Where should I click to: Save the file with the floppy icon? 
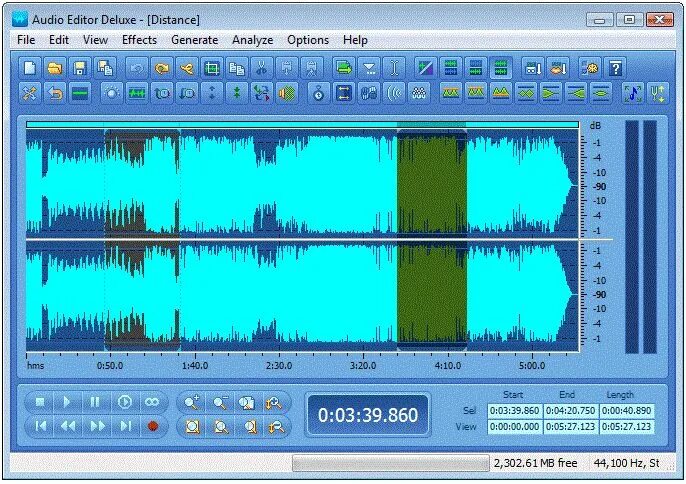80,68
